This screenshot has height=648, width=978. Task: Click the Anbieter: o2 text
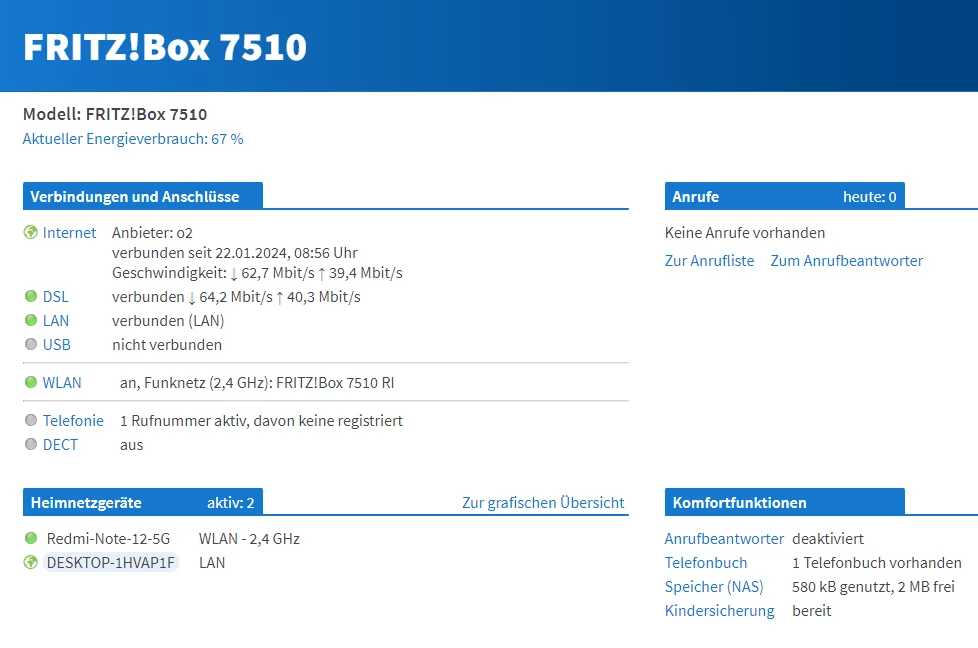tap(152, 233)
